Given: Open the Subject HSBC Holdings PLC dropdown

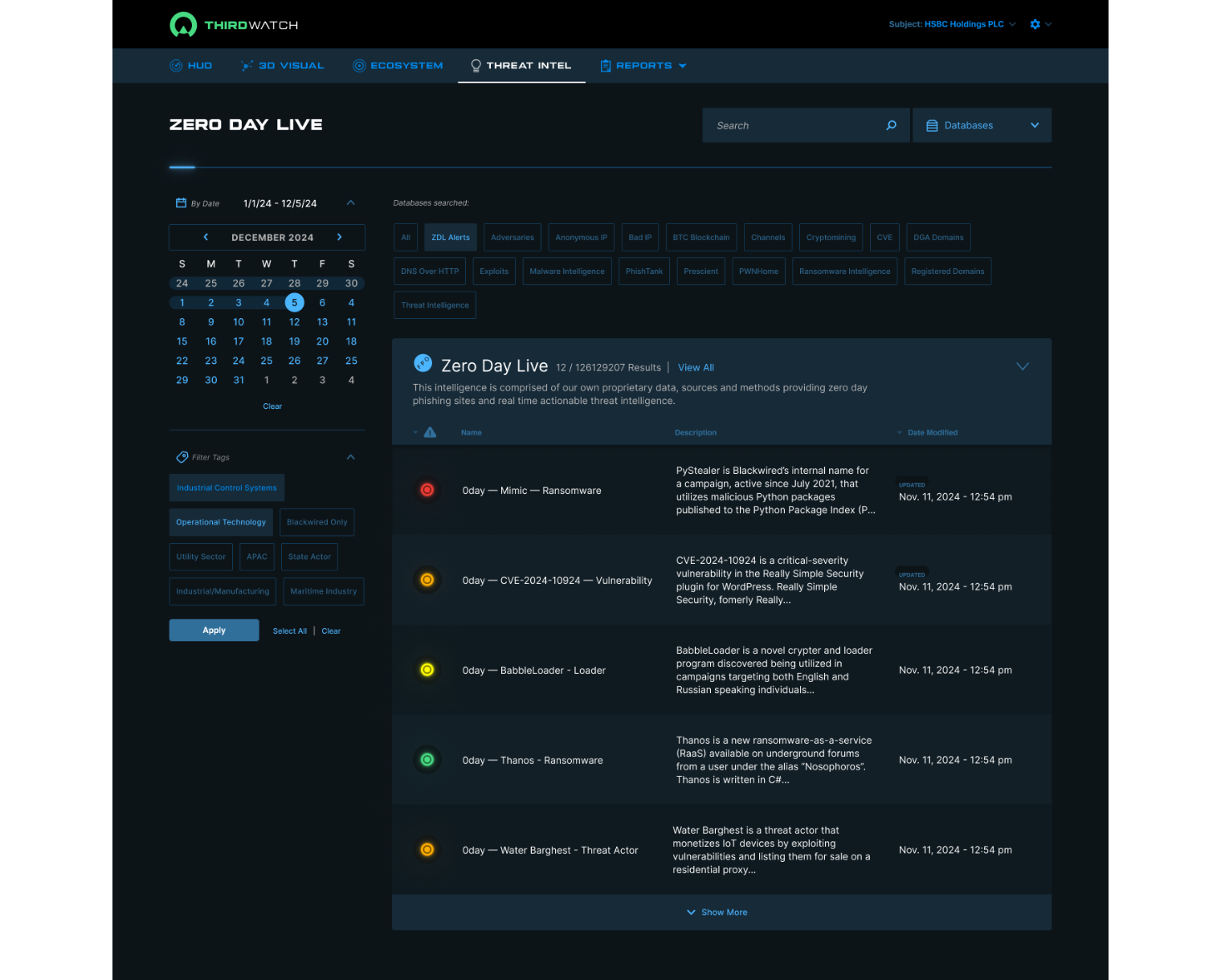Looking at the screenshot, I should coord(952,24).
